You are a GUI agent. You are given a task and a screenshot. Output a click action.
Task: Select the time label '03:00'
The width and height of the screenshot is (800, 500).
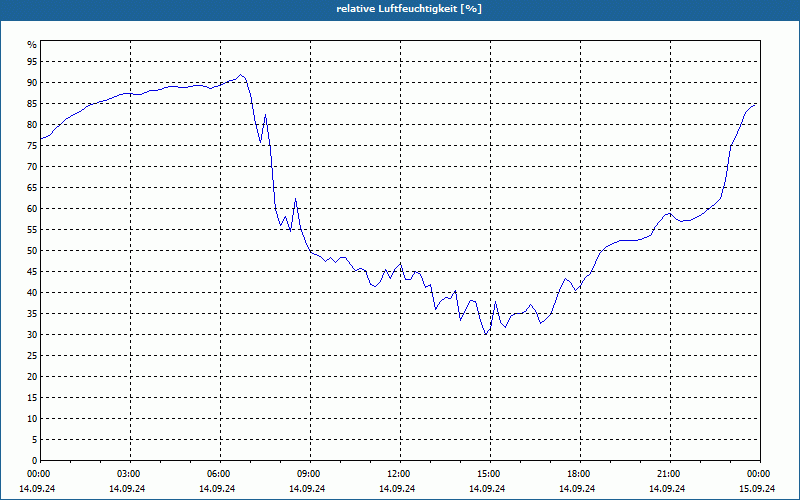131,474
